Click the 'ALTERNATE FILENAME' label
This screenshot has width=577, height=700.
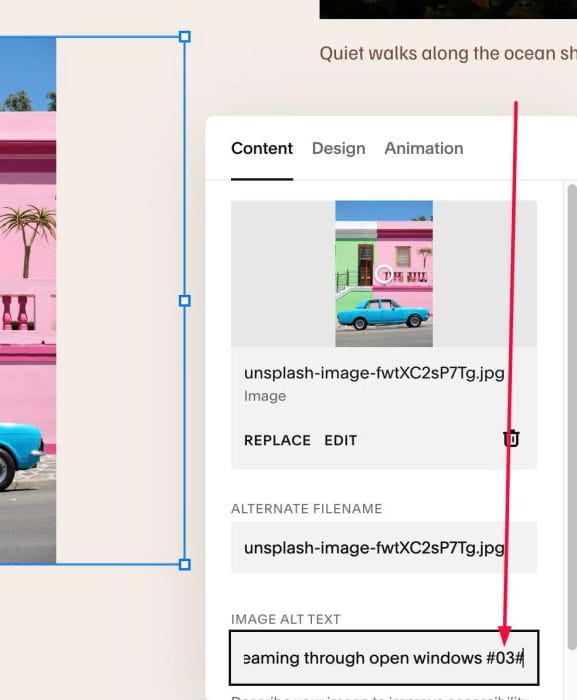click(x=306, y=509)
